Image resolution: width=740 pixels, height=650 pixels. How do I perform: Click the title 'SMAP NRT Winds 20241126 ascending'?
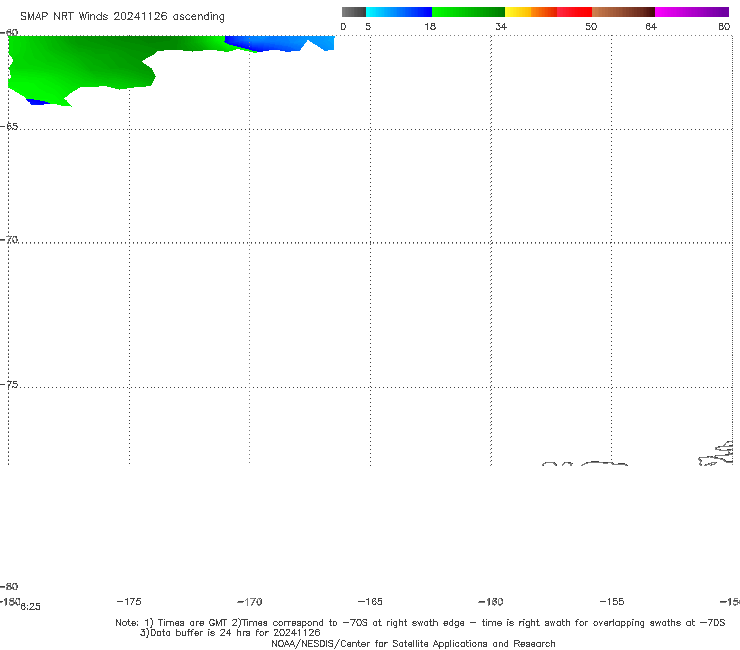coord(122,17)
